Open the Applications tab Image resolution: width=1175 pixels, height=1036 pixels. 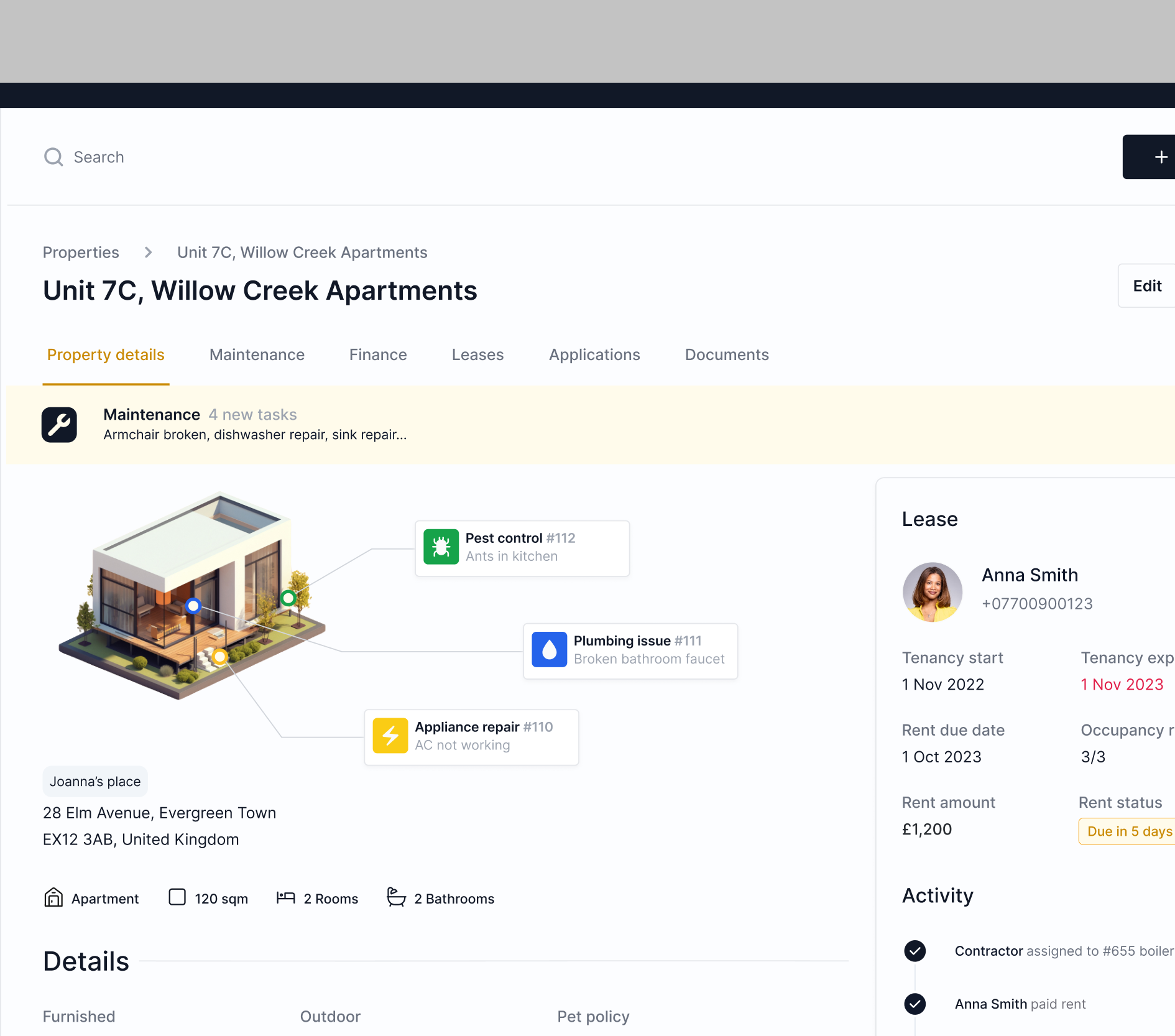(594, 354)
